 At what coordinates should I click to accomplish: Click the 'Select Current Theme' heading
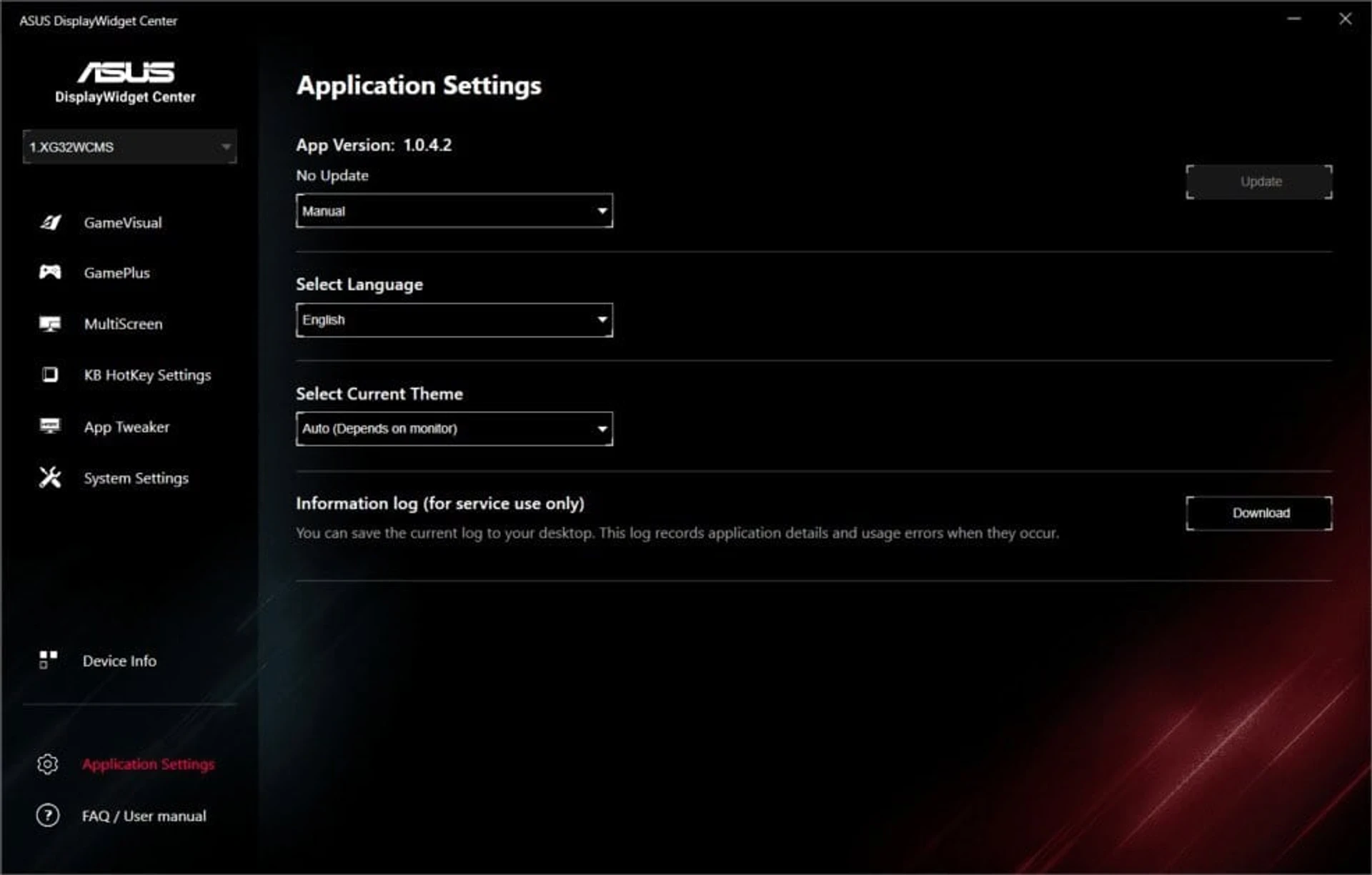point(379,394)
